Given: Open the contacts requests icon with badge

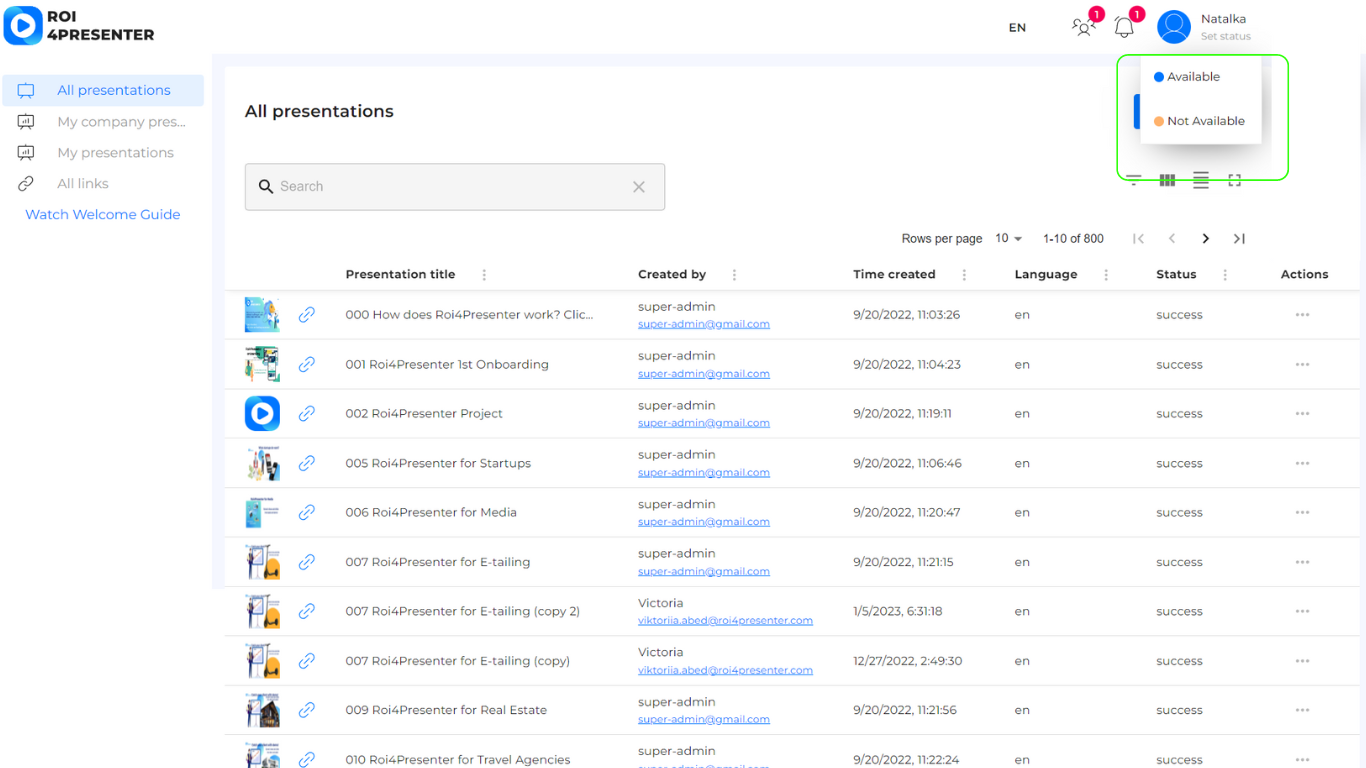Looking at the screenshot, I should tap(1084, 27).
